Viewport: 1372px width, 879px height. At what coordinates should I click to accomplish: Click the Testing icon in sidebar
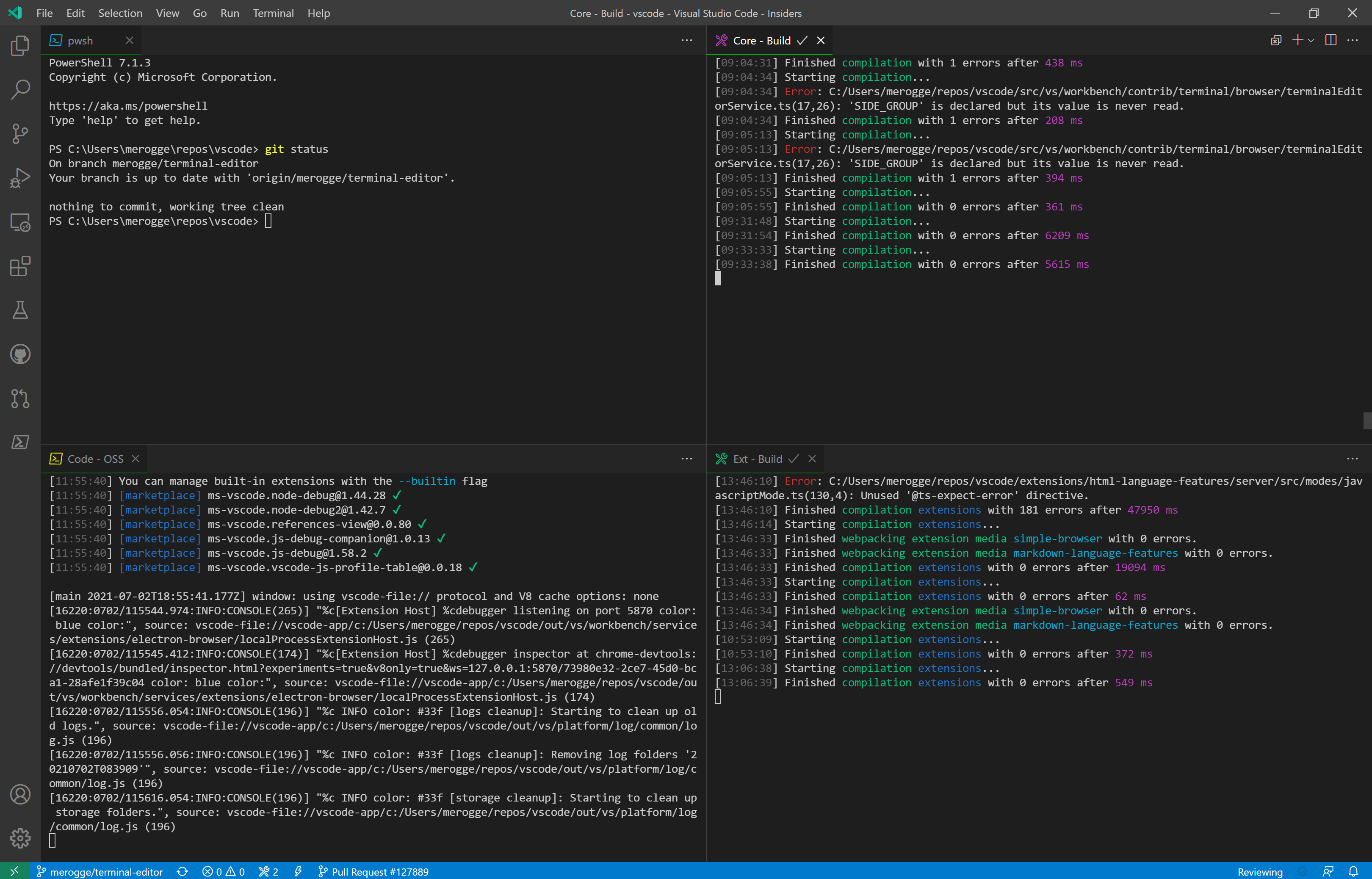[21, 310]
